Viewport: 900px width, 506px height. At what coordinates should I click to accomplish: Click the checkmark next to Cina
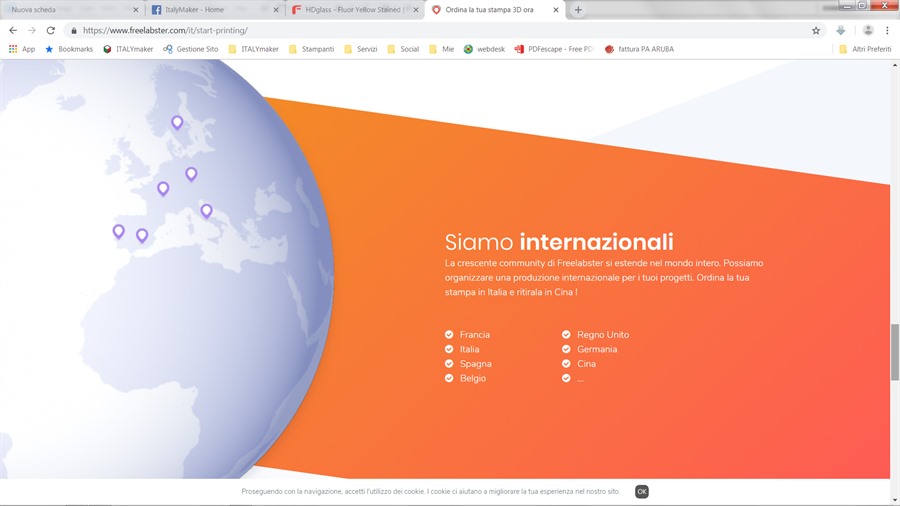click(x=566, y=364)
